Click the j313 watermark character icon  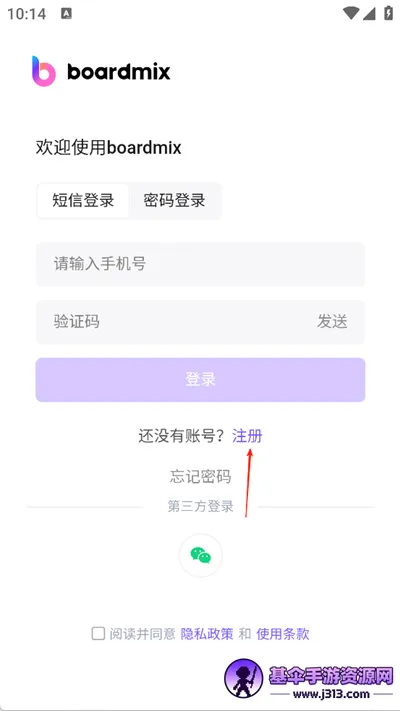(244, 678)
